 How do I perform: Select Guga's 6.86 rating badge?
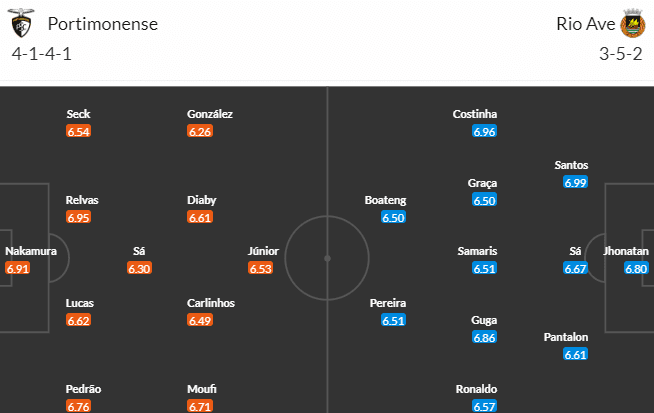(485, 338)
